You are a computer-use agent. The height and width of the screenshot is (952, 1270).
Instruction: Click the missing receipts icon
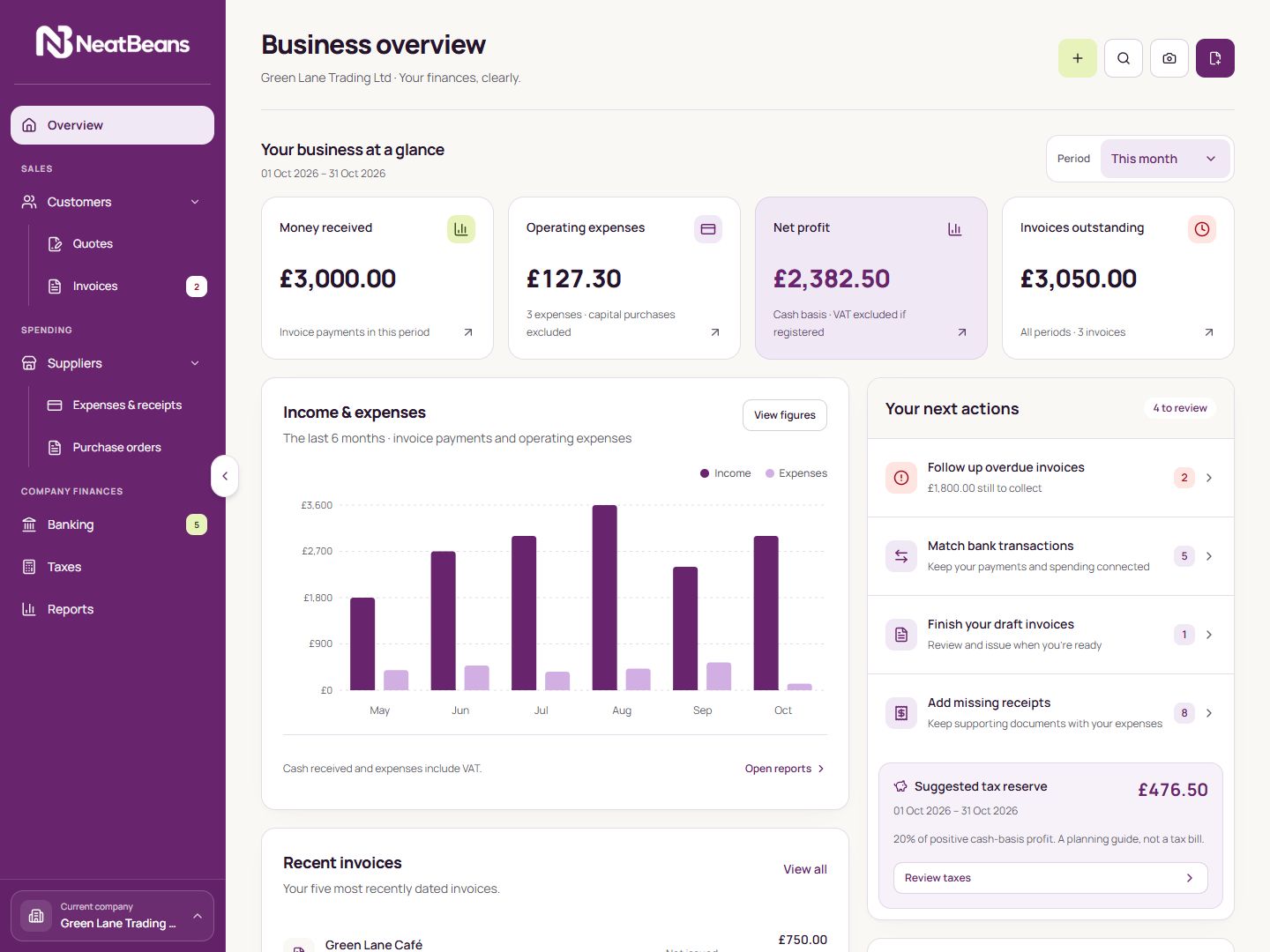(901, 713)
